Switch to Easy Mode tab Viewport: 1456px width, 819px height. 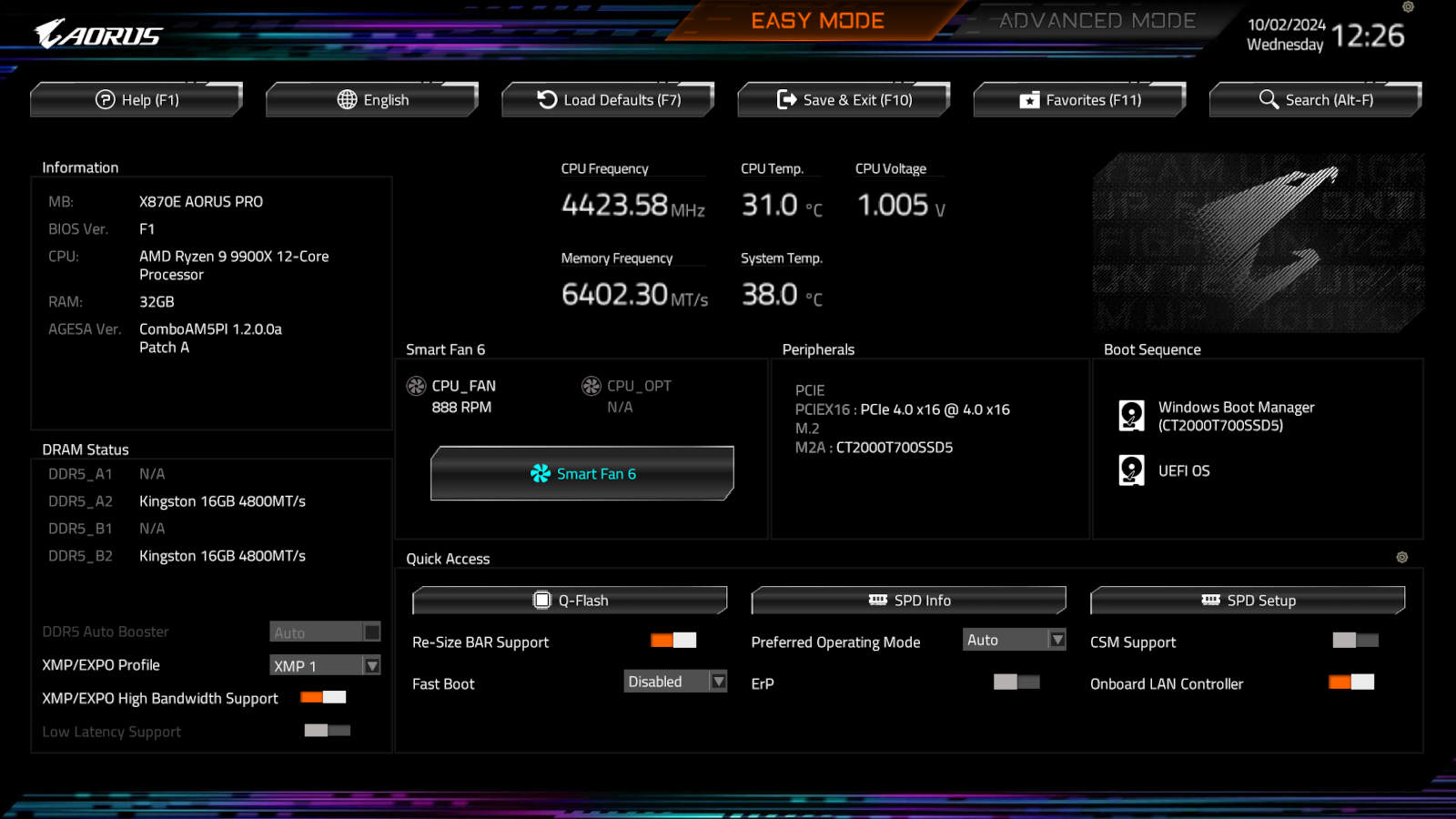(x=817, y=21)
